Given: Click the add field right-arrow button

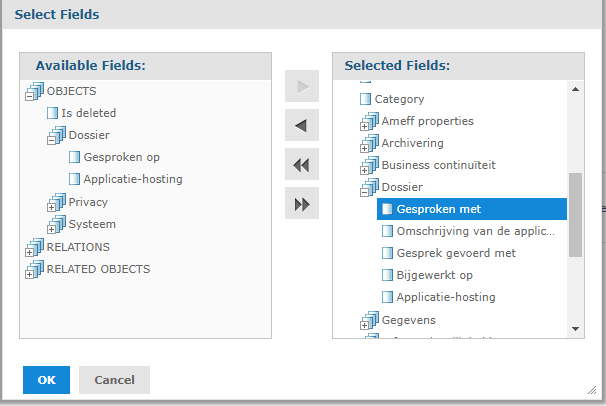Looking at the screenshot, I should 302,86.
